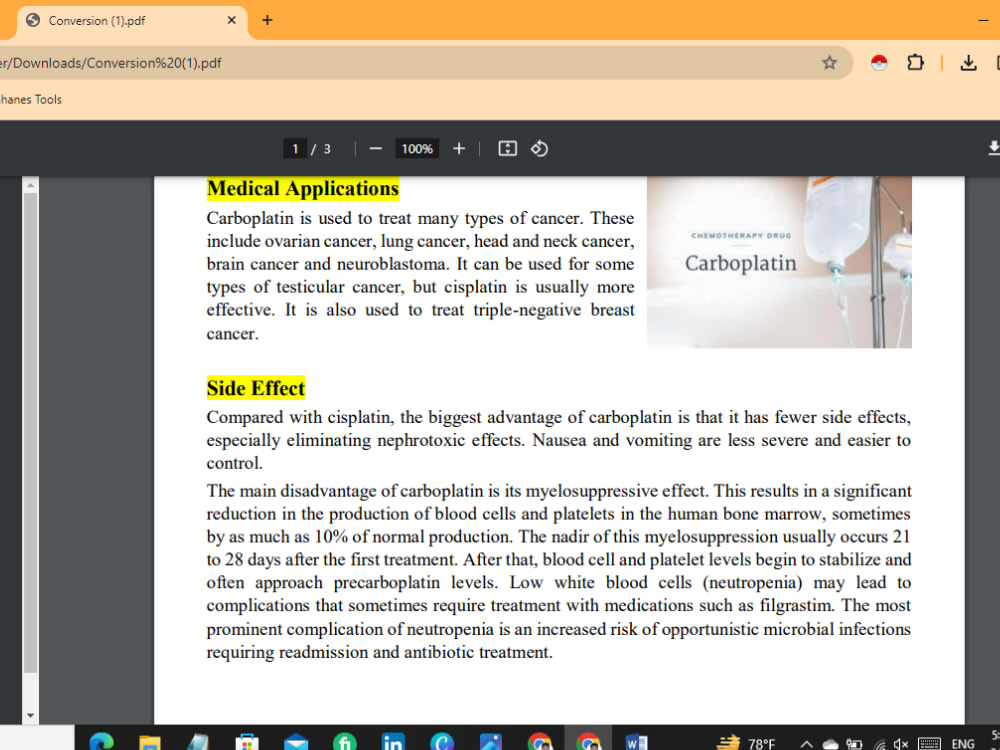Open a new browser tab

[x=267, y=20]
